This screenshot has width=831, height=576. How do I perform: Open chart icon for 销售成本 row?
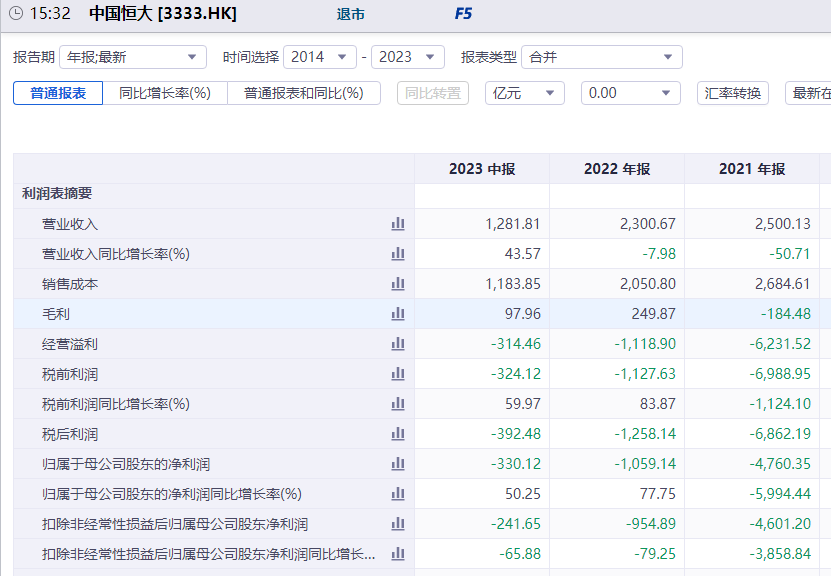click(398, 284)
